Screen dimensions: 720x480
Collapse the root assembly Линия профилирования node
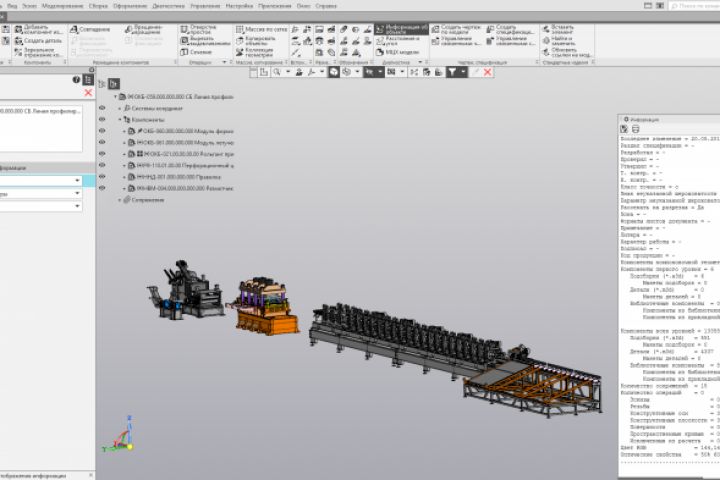tap(115, 97)
